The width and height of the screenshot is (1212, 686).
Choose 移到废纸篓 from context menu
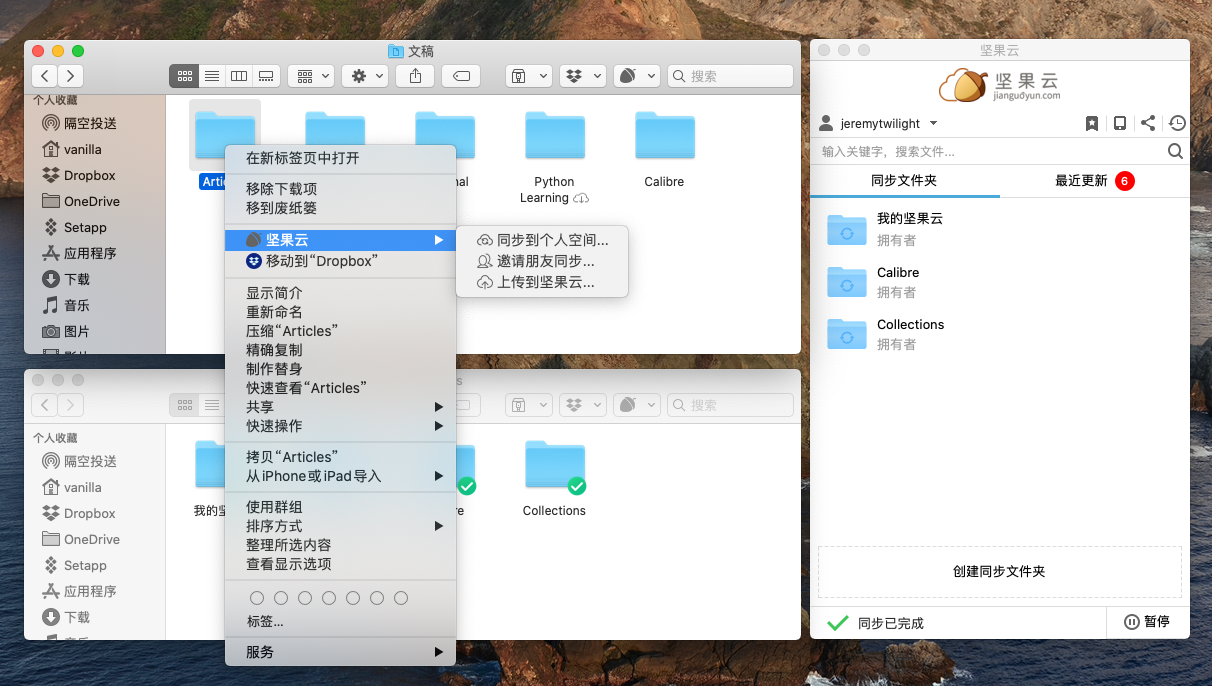pyautogui.click(x=340, y=208)
